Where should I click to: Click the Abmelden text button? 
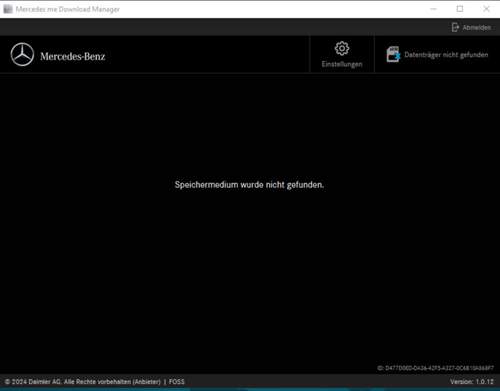(476, 28)
